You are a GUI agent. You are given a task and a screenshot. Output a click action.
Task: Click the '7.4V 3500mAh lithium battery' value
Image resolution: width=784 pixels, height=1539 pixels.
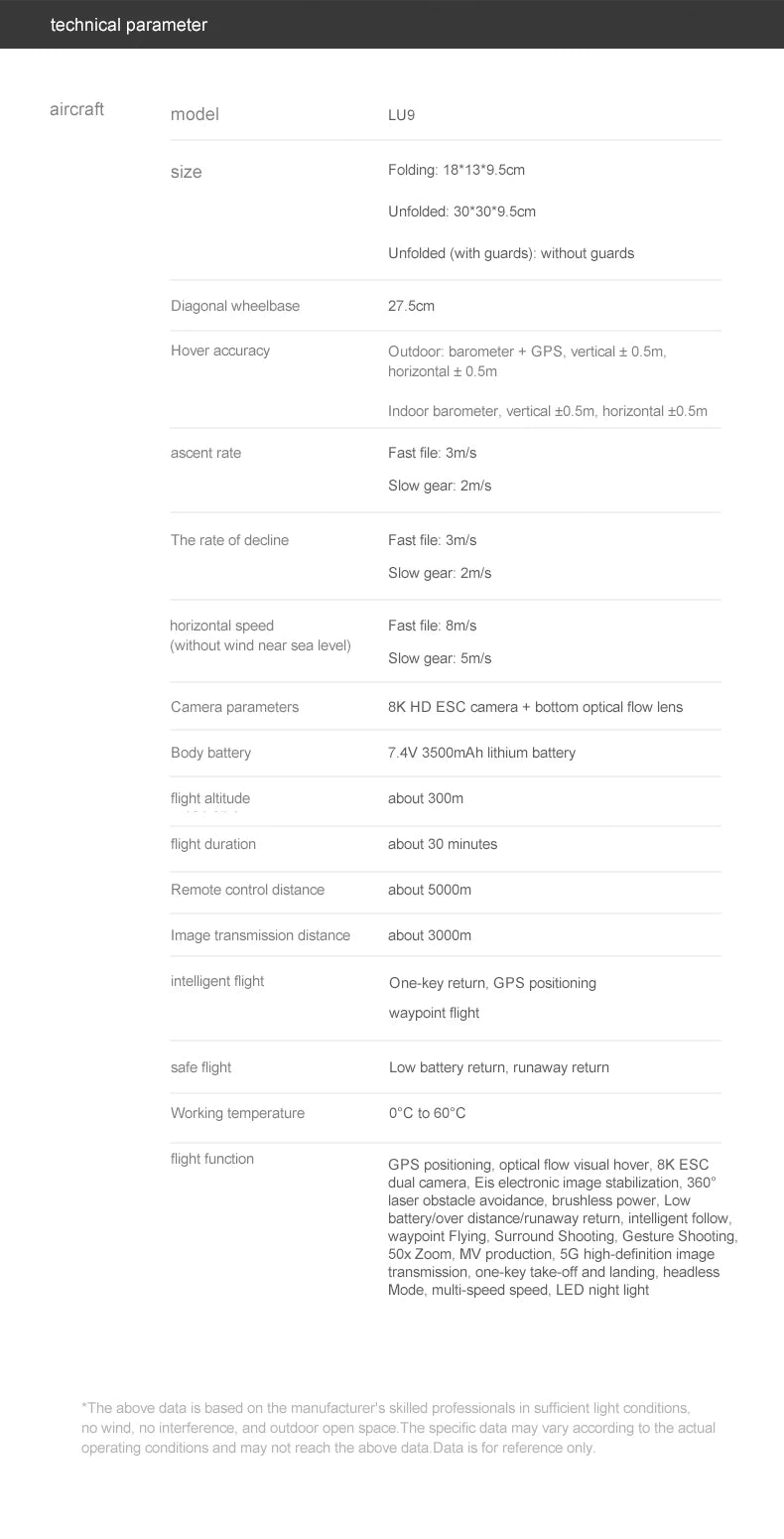click(481, 753)
